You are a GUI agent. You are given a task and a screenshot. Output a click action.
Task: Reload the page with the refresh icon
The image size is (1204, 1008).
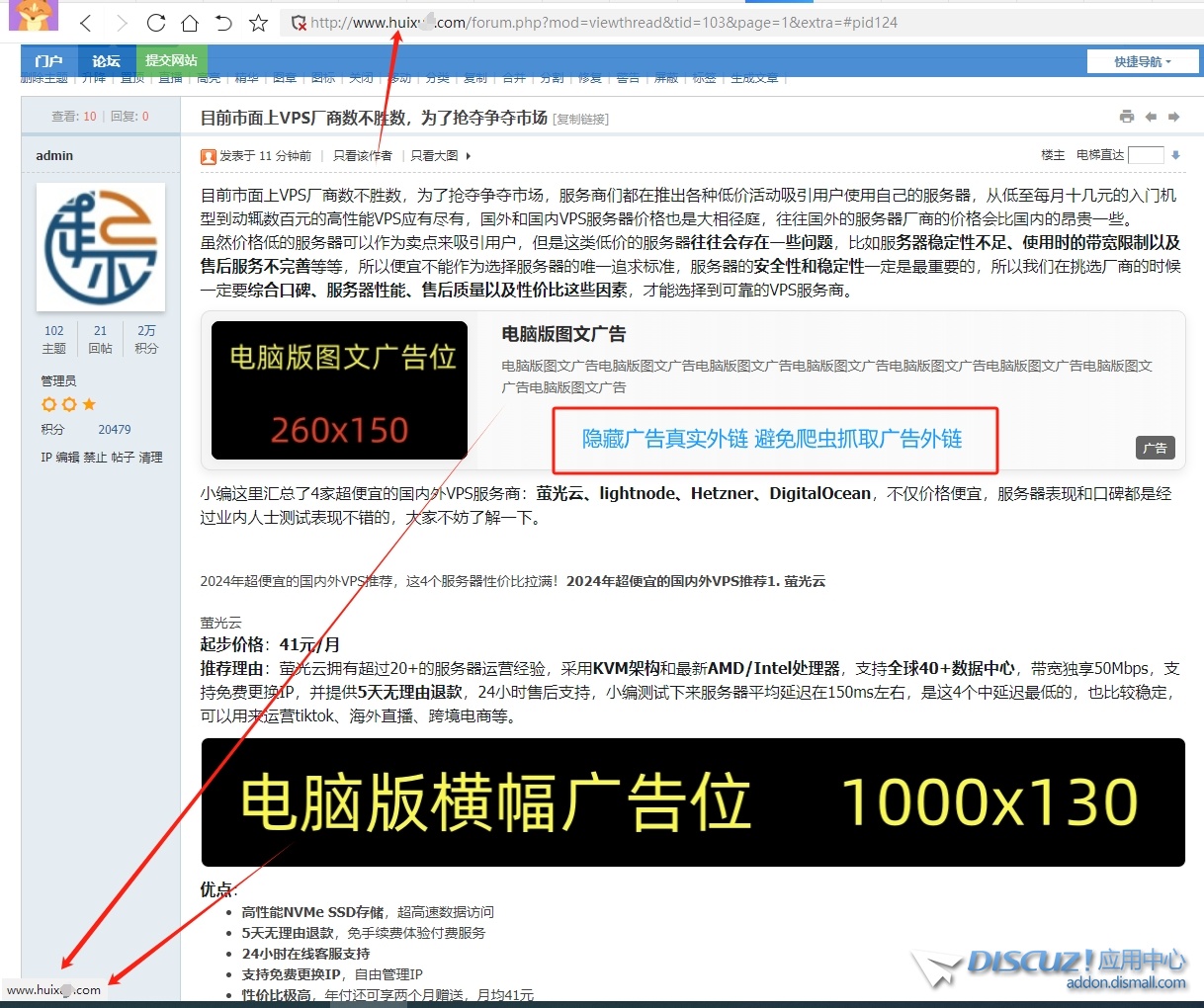tap(155, 23)
